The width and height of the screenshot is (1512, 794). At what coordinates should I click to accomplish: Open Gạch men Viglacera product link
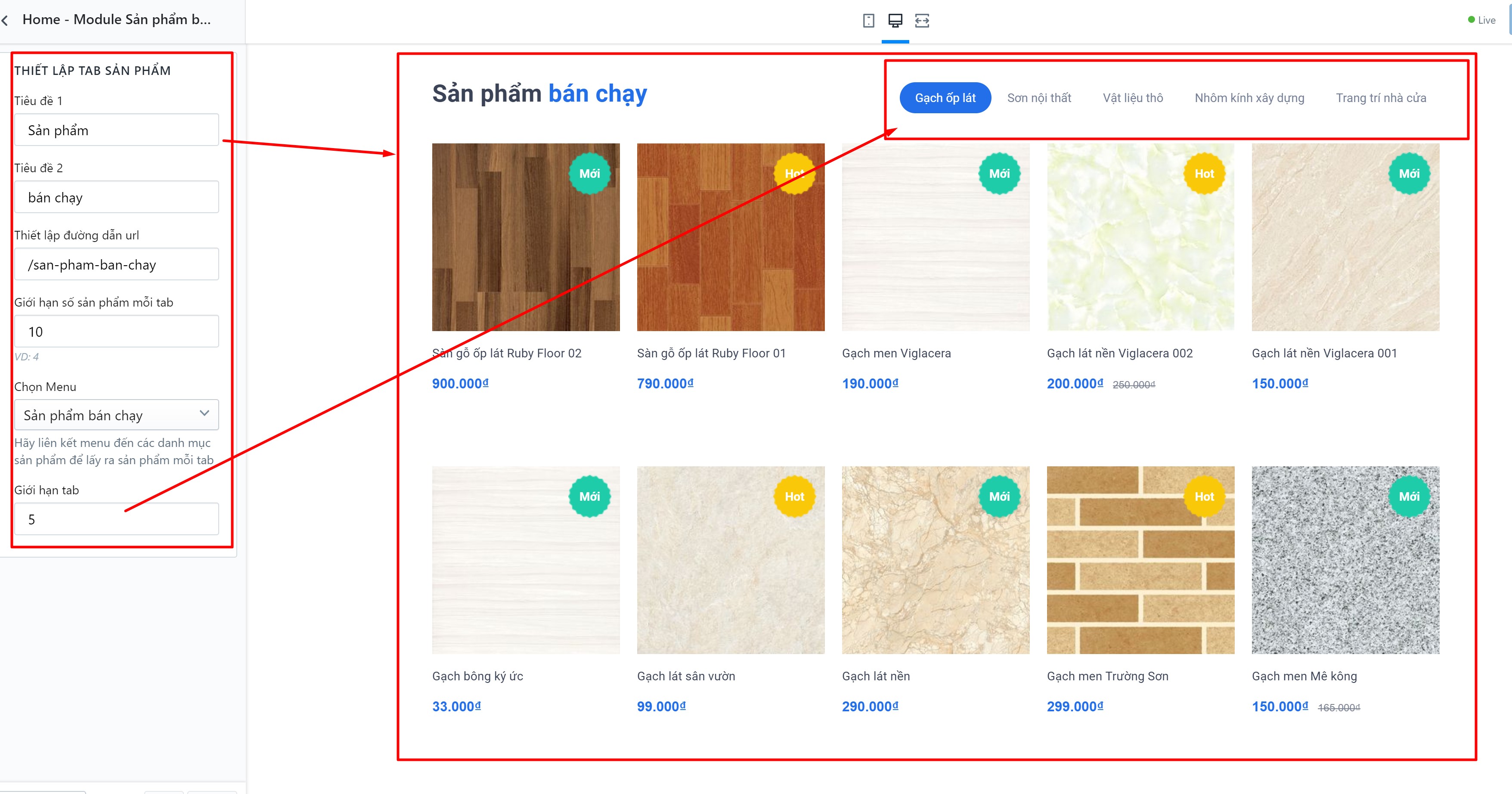[896, 353]
